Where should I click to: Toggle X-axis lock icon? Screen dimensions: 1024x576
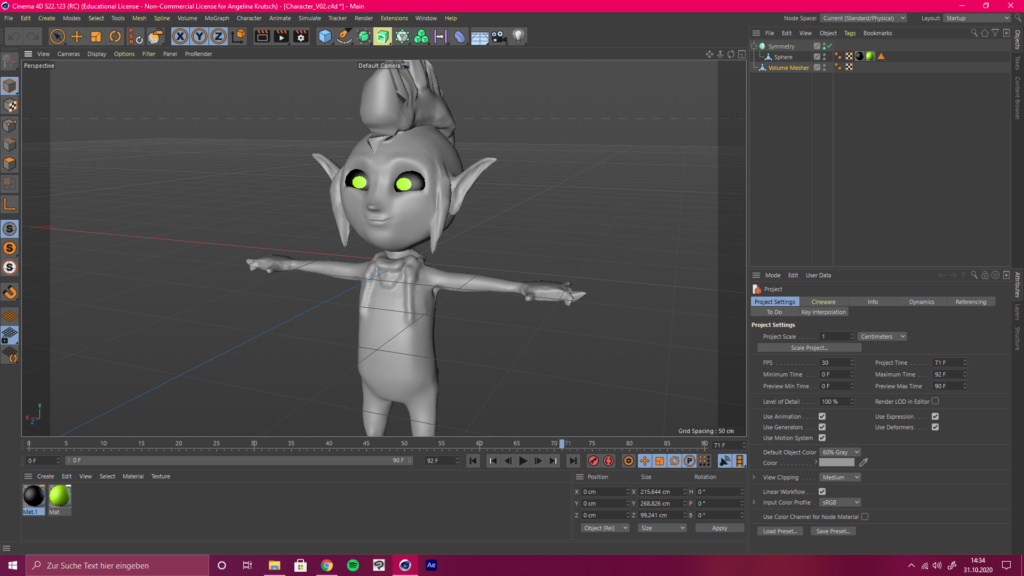(x=180, y=37)
